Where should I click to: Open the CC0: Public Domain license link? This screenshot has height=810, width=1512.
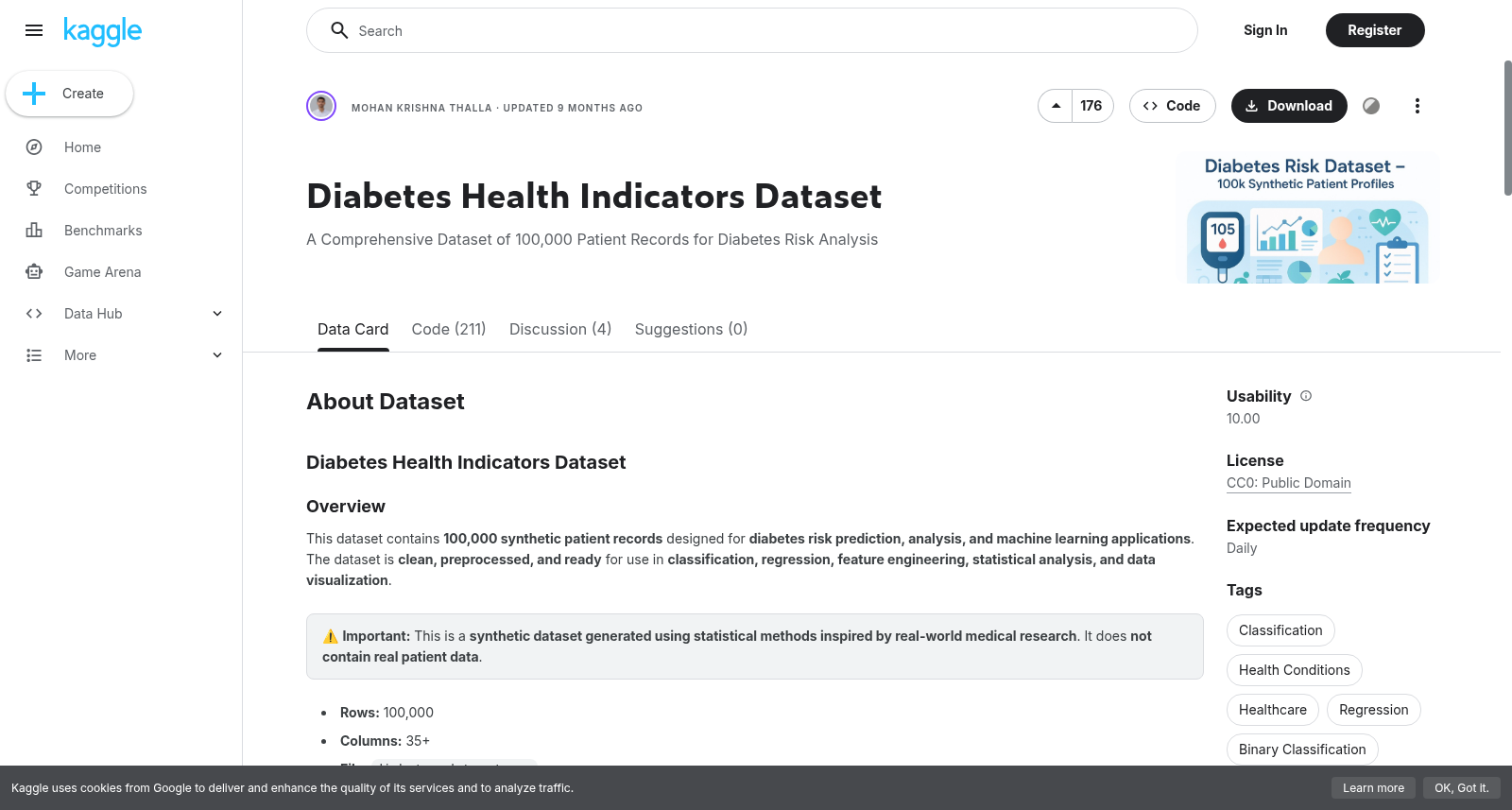coord(1289,483)
